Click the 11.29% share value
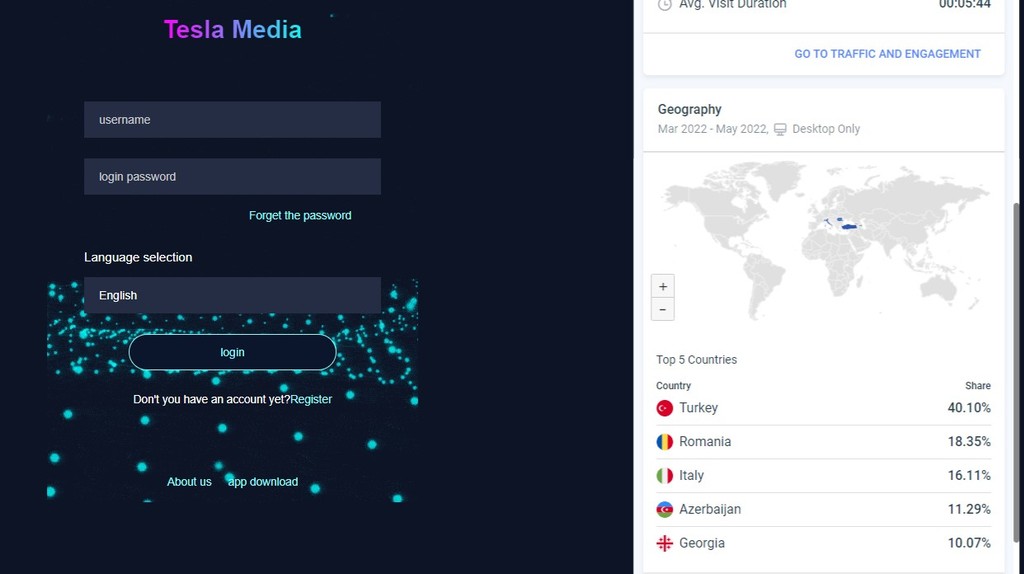Image resolution: width=1024 pixels, height=574 pixels. click(969, 509)
